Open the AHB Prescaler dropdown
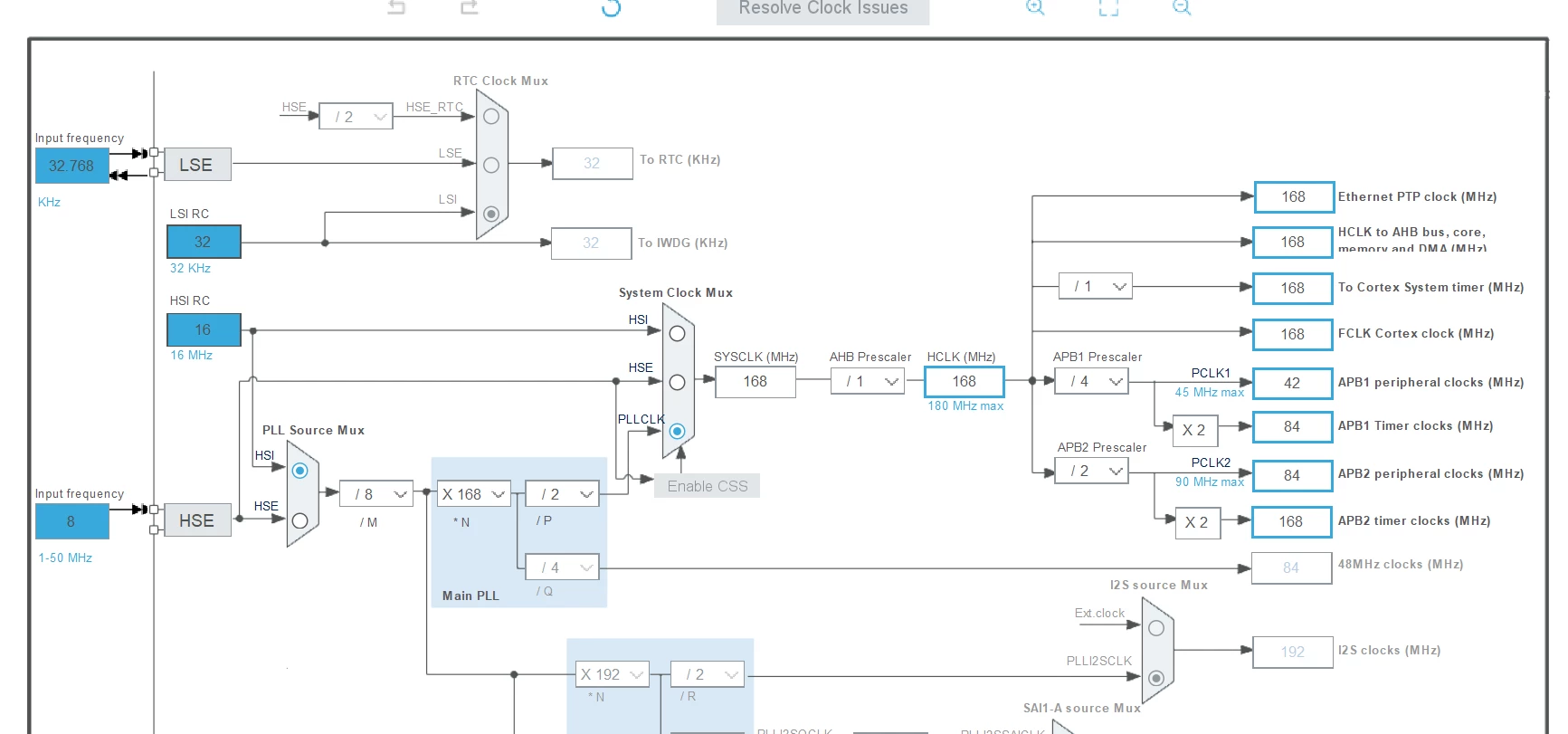The image size is (1568, 734). coord(868,382)
